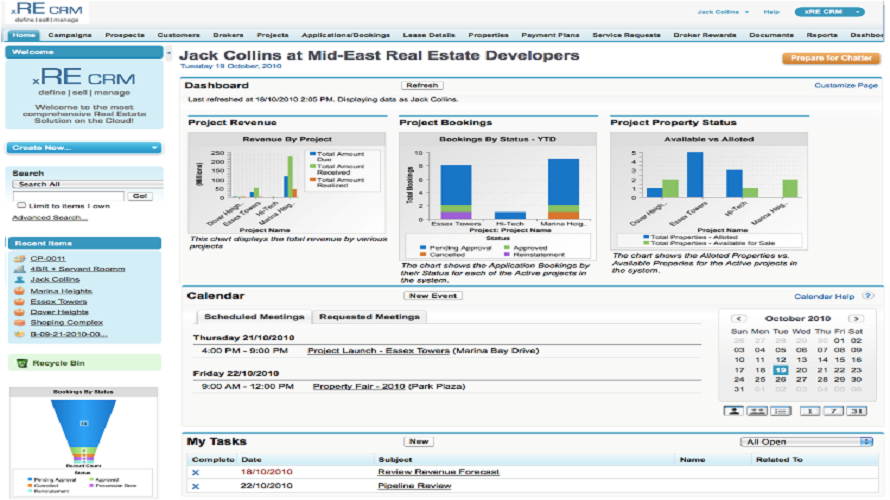Collapse the sidebar with the handle
The image size is (890, 500).
click(x=169, y=52)
